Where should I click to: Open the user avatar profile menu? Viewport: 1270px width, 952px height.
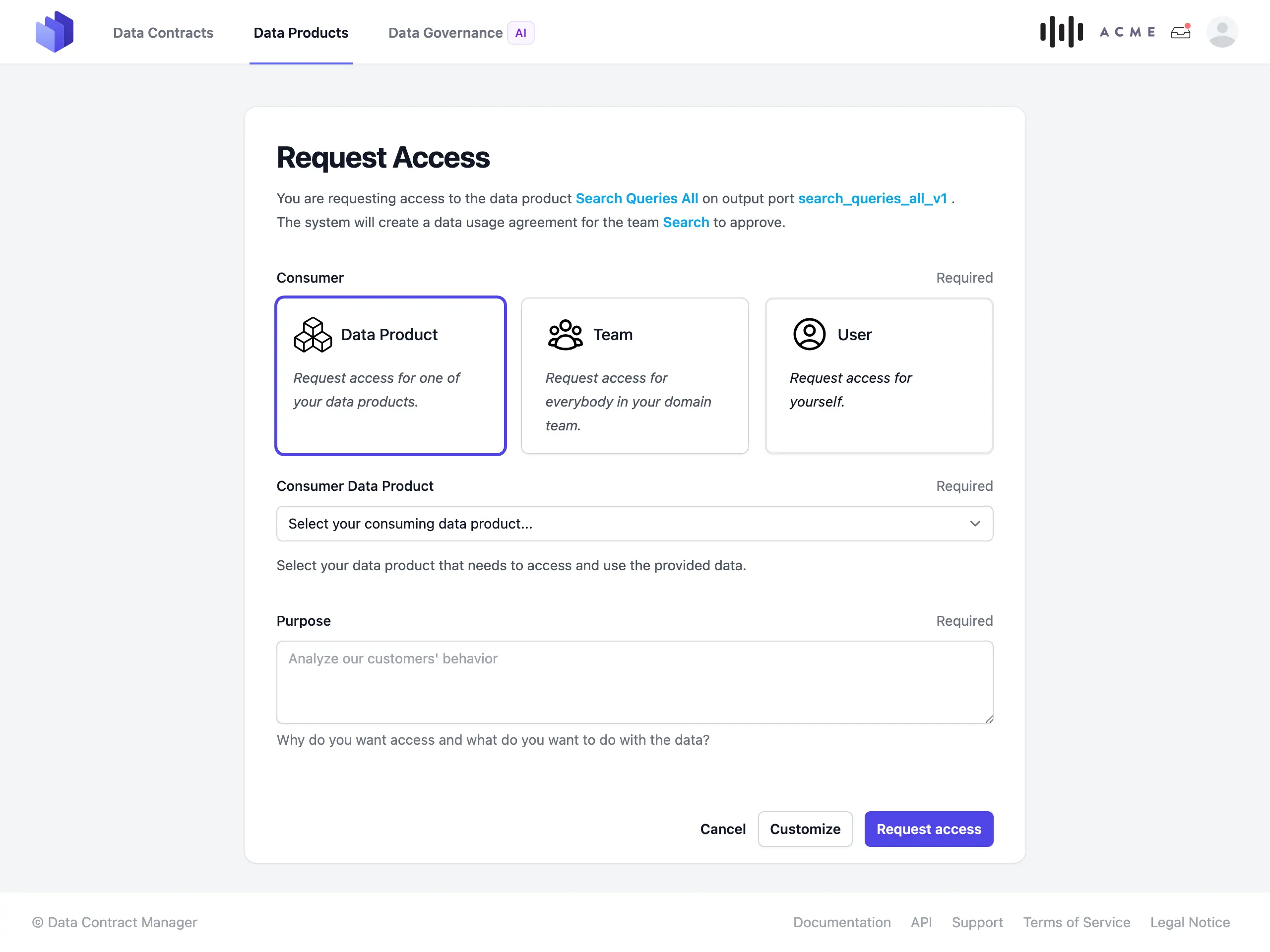point(1222,32)
